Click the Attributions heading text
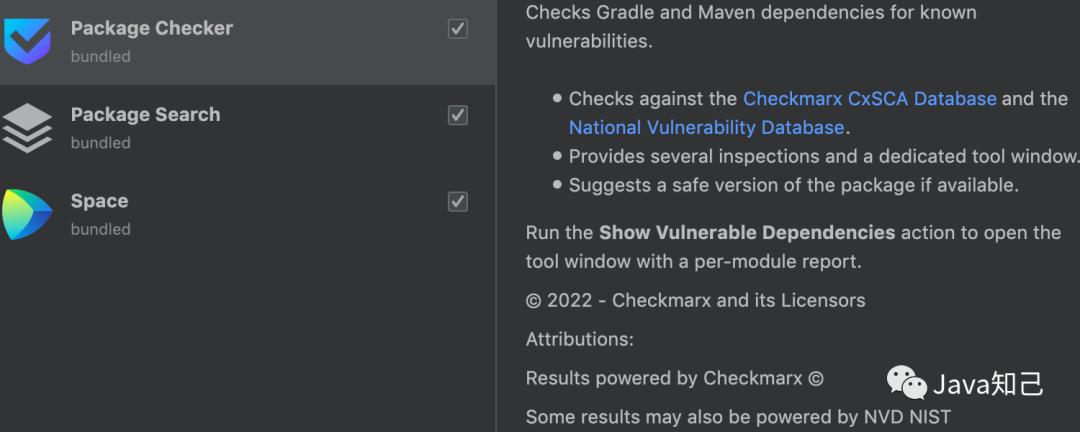The image size is (1080, 432). [x=579, y=339]
